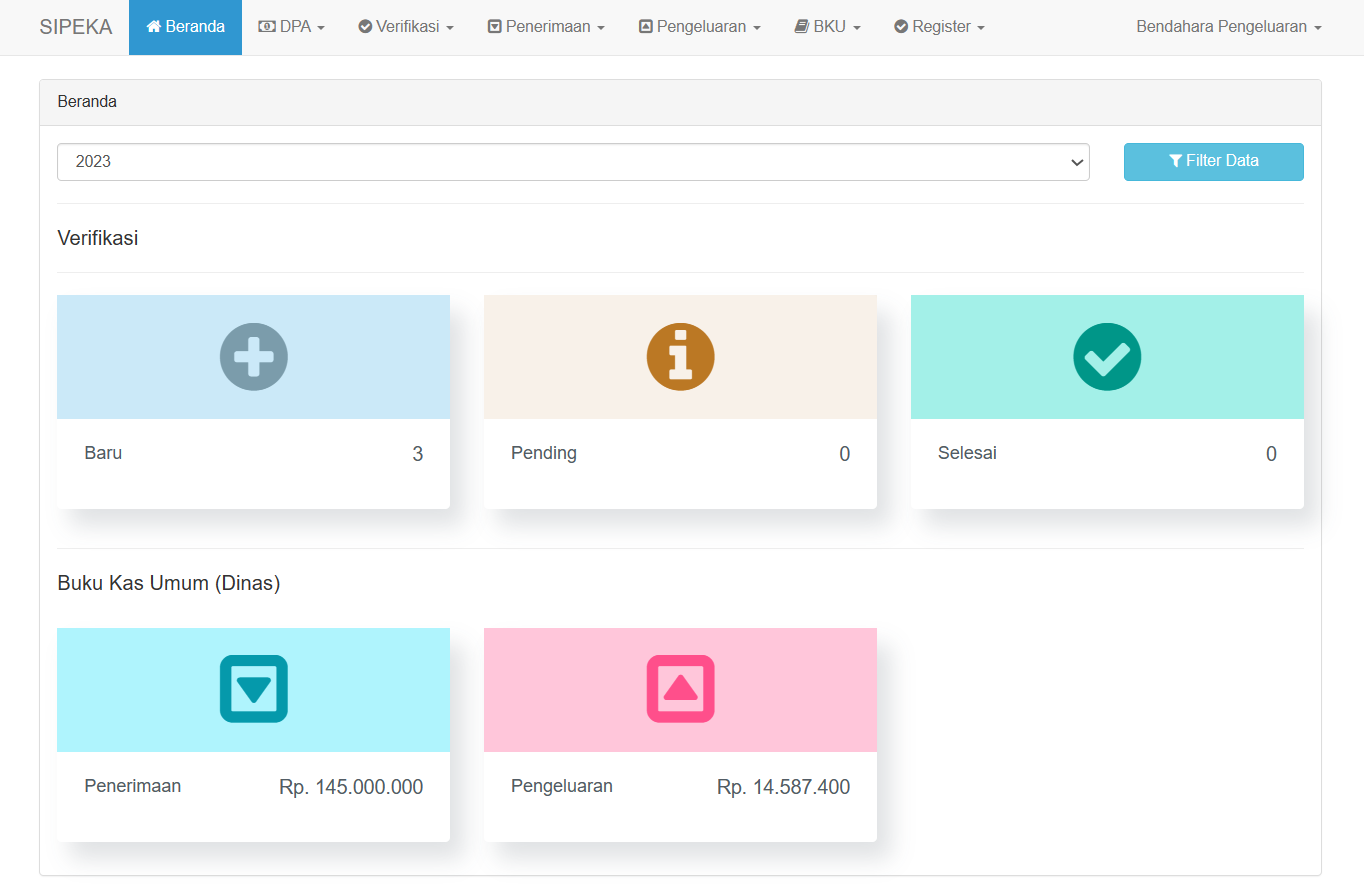Click the home icon beside Beranda
This screenshot has height=888, width=1364.
154,27
